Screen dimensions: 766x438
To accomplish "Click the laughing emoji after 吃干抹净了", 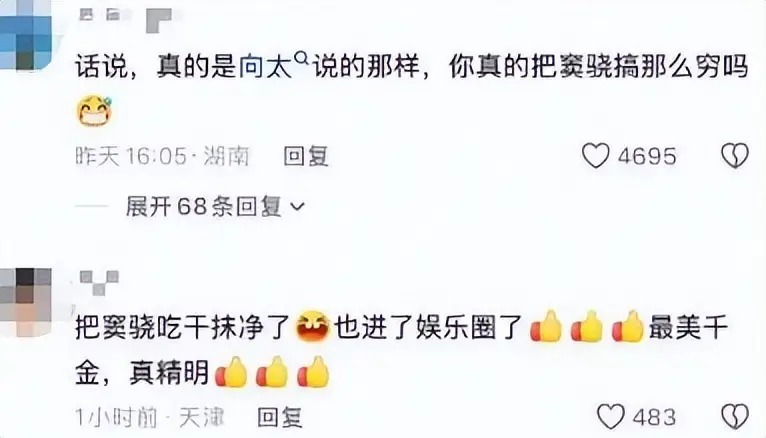I will click(x=313, y=326).
